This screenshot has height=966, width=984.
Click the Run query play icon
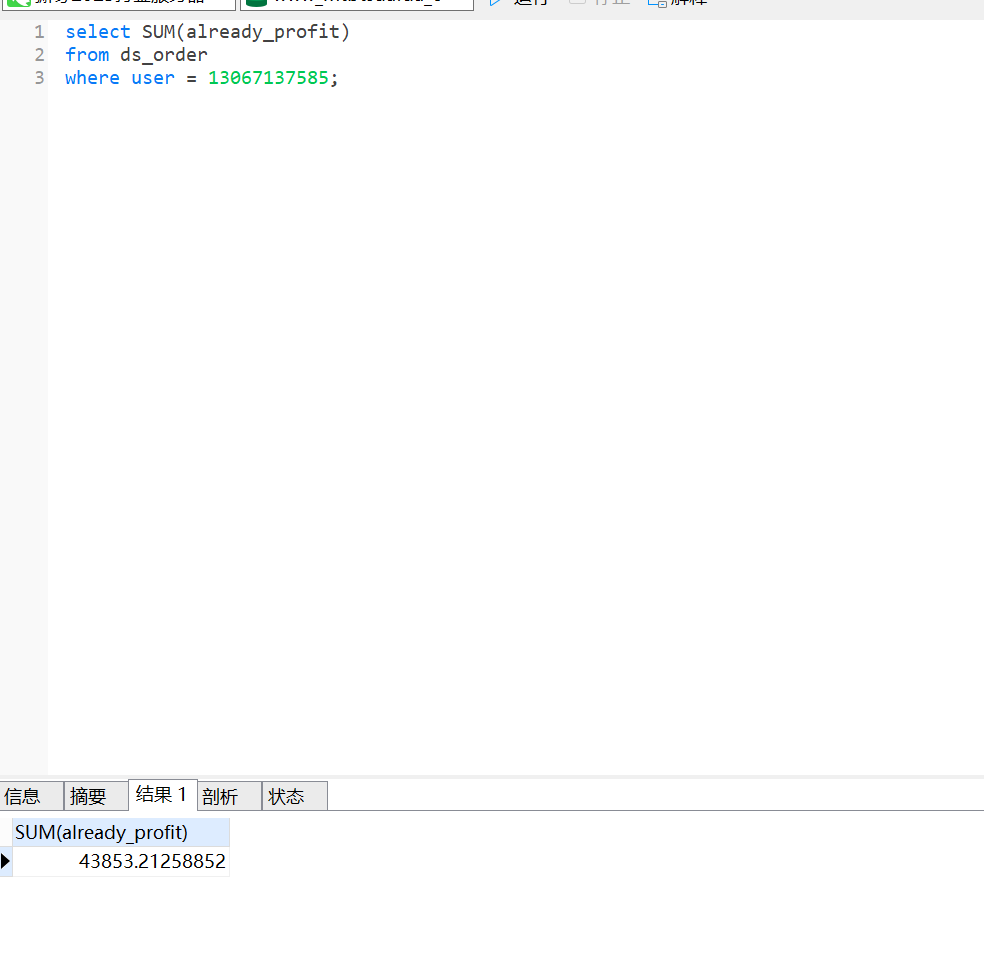pos(495,3)
